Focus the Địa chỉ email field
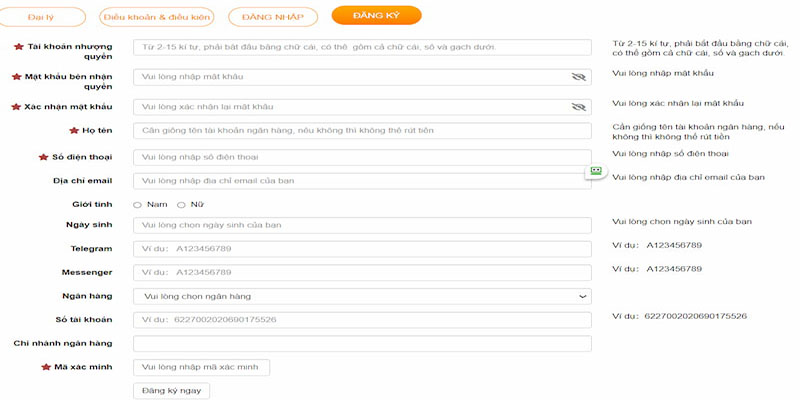 [362, 181]
